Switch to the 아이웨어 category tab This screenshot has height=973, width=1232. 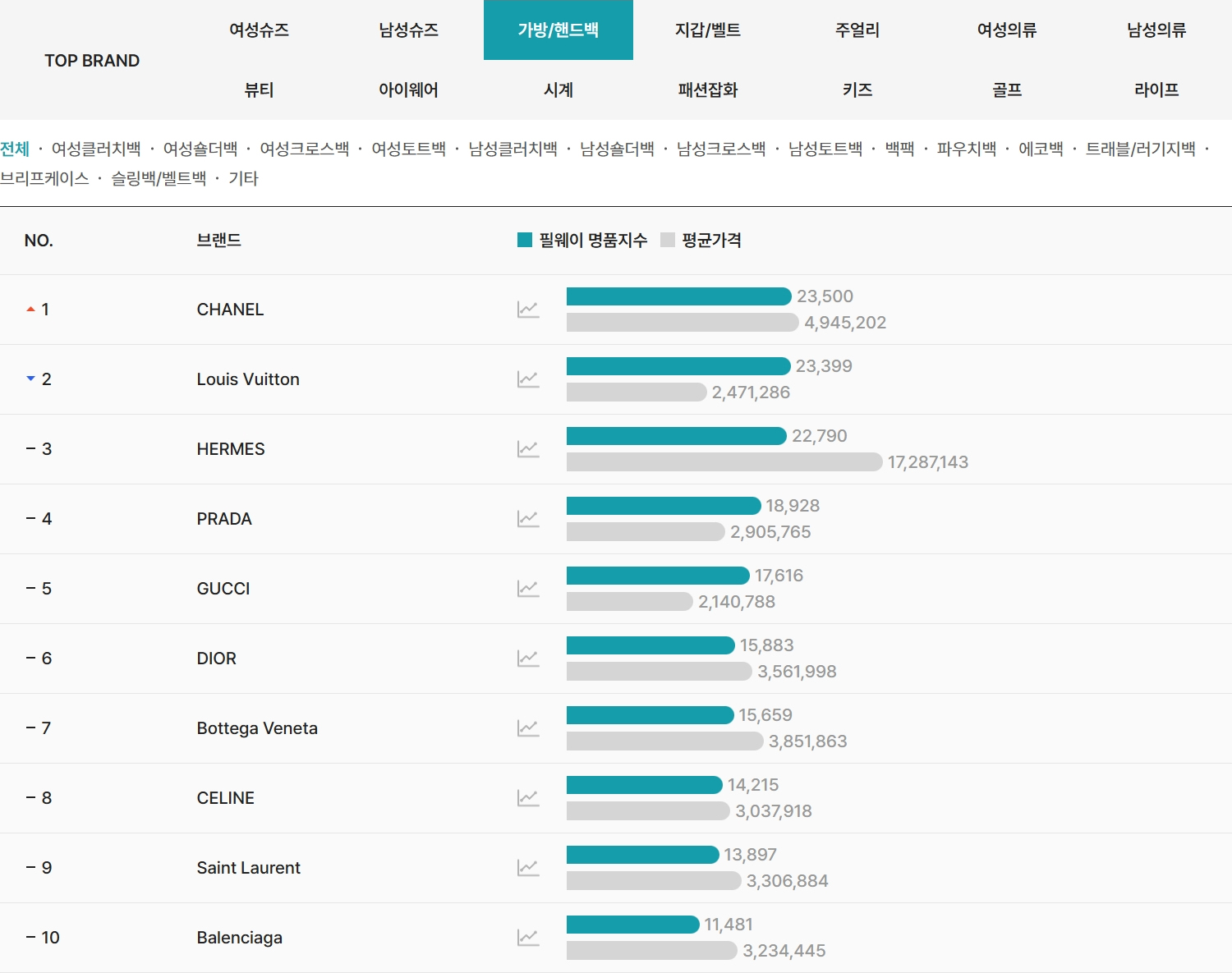[x=409, y=90]
